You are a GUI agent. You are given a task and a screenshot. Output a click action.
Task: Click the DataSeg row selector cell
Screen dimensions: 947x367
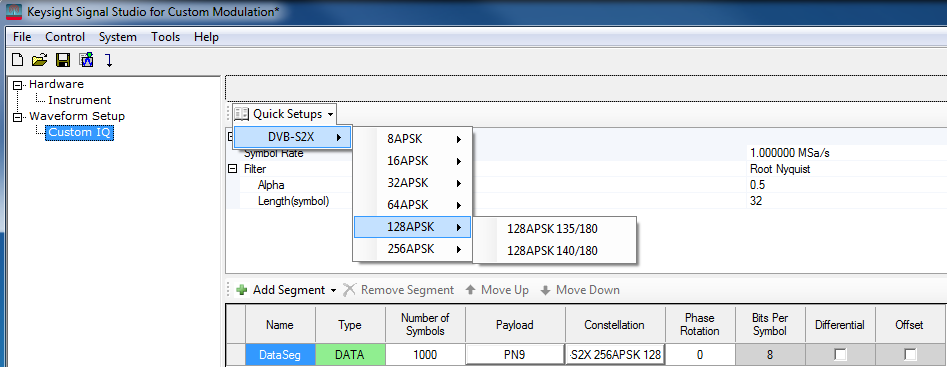click(x=236, y=355)
